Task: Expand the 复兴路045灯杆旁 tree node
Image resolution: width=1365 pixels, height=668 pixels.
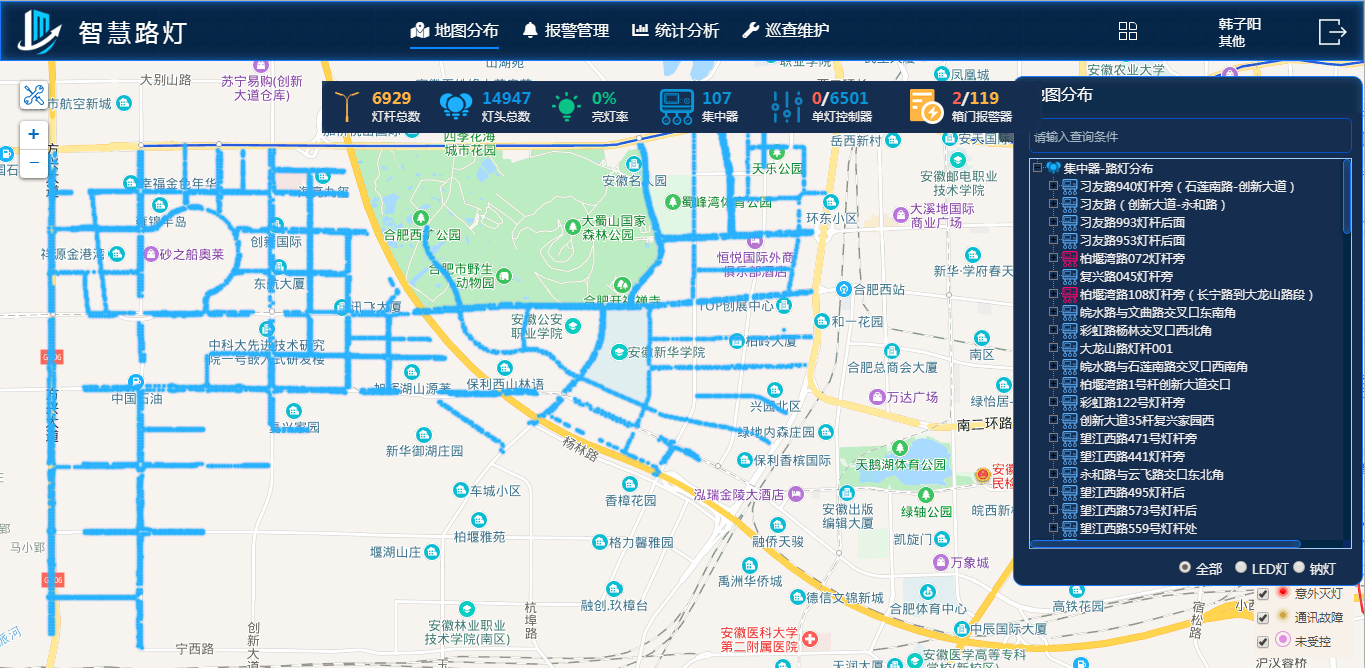Action: 1053,276
